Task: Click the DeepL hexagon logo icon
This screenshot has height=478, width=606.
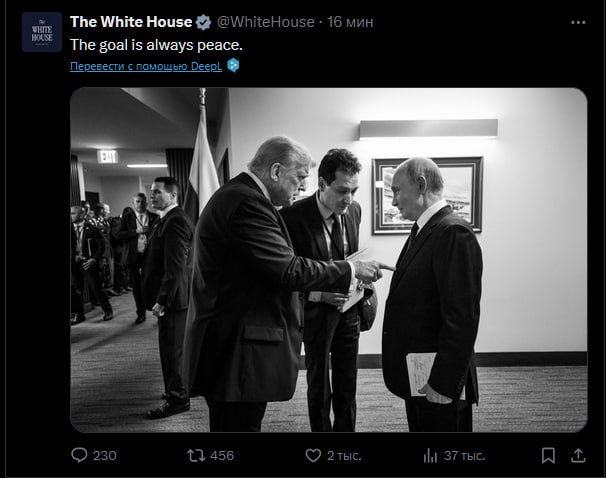Action: tap(233, 65)
